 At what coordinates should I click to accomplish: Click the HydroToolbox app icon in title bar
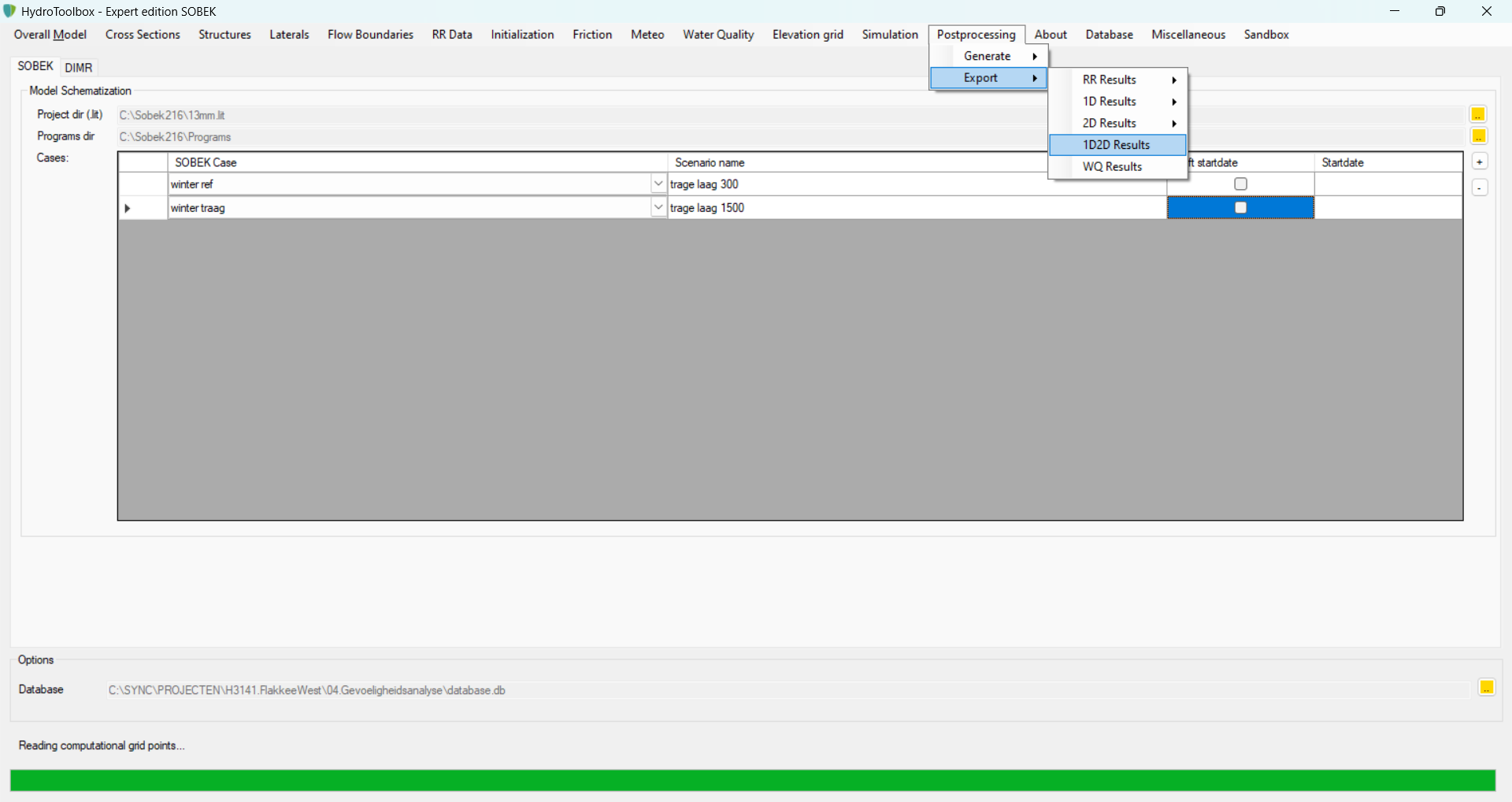tap(10, 11)
